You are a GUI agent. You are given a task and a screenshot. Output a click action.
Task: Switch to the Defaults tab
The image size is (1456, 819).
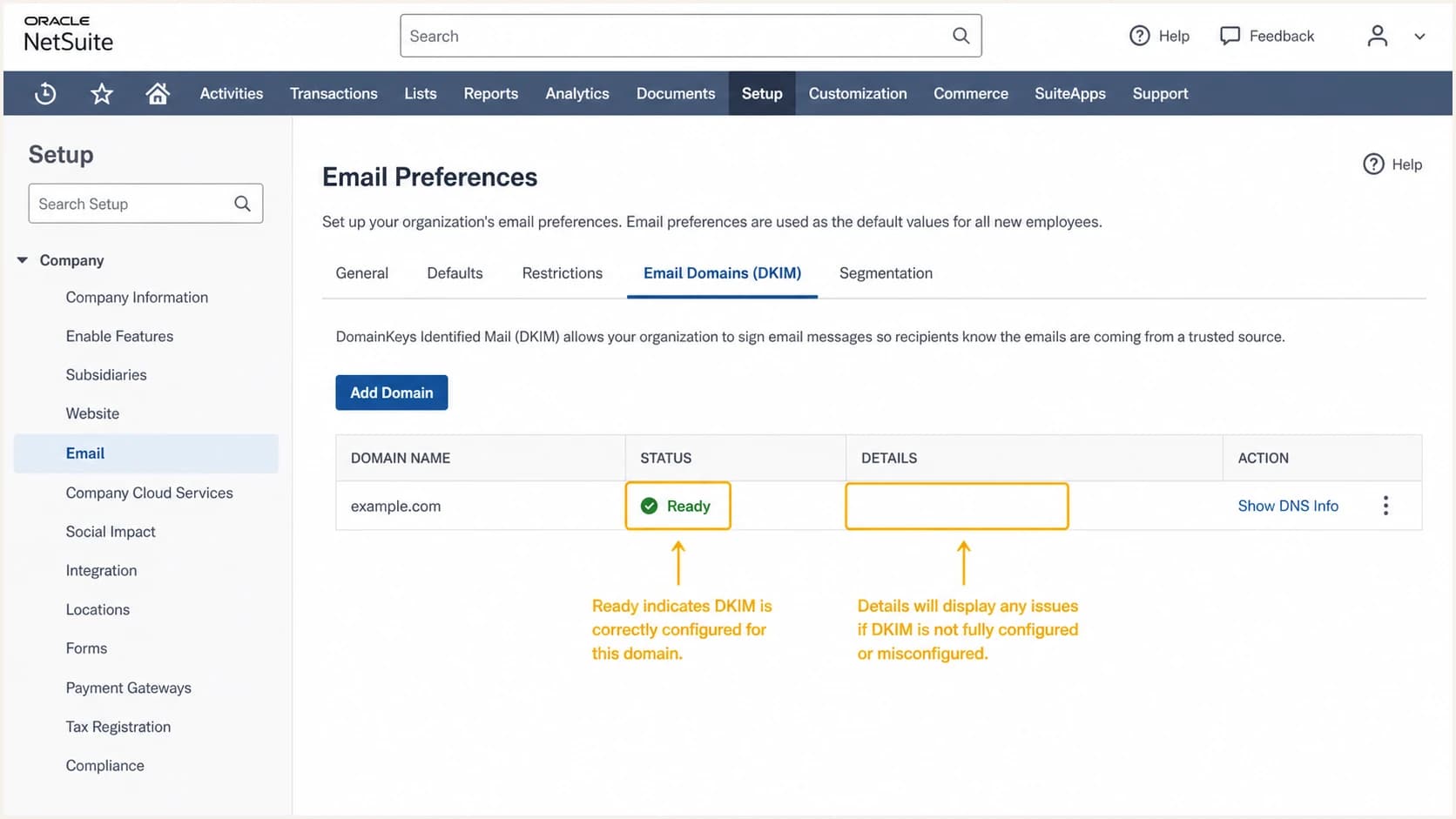[455, 273]
